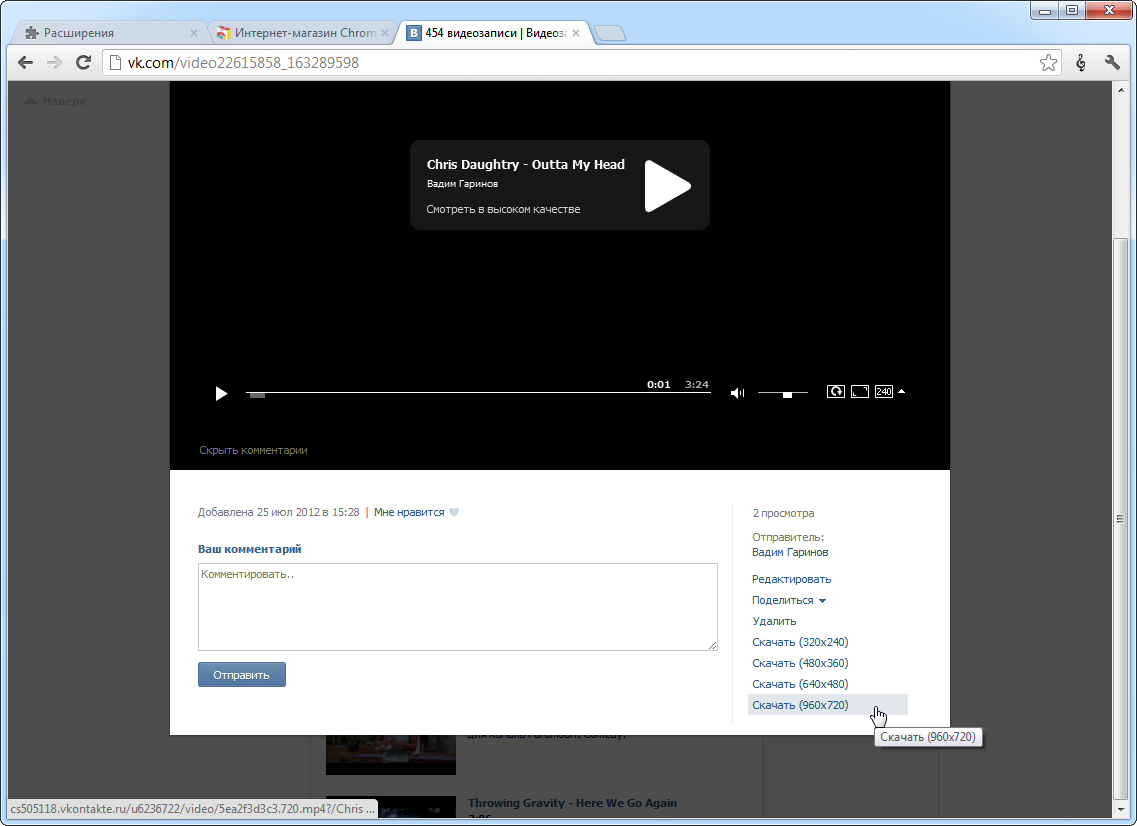1137x826 pixels.
Task: Open the sender Вадим Гаринов profile link
Action: click(790, 552)
